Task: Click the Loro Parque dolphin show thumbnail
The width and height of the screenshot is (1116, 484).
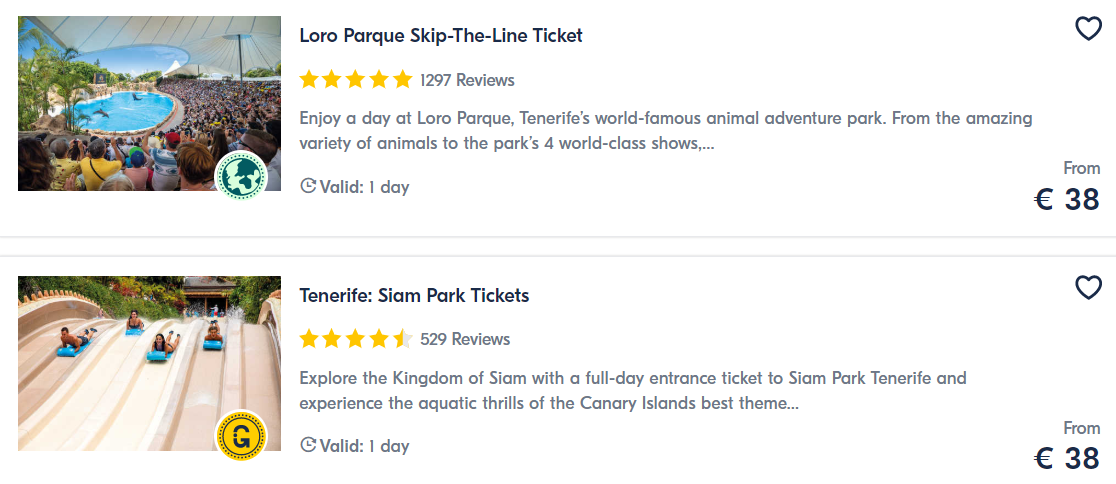Action: click(149, 103)
